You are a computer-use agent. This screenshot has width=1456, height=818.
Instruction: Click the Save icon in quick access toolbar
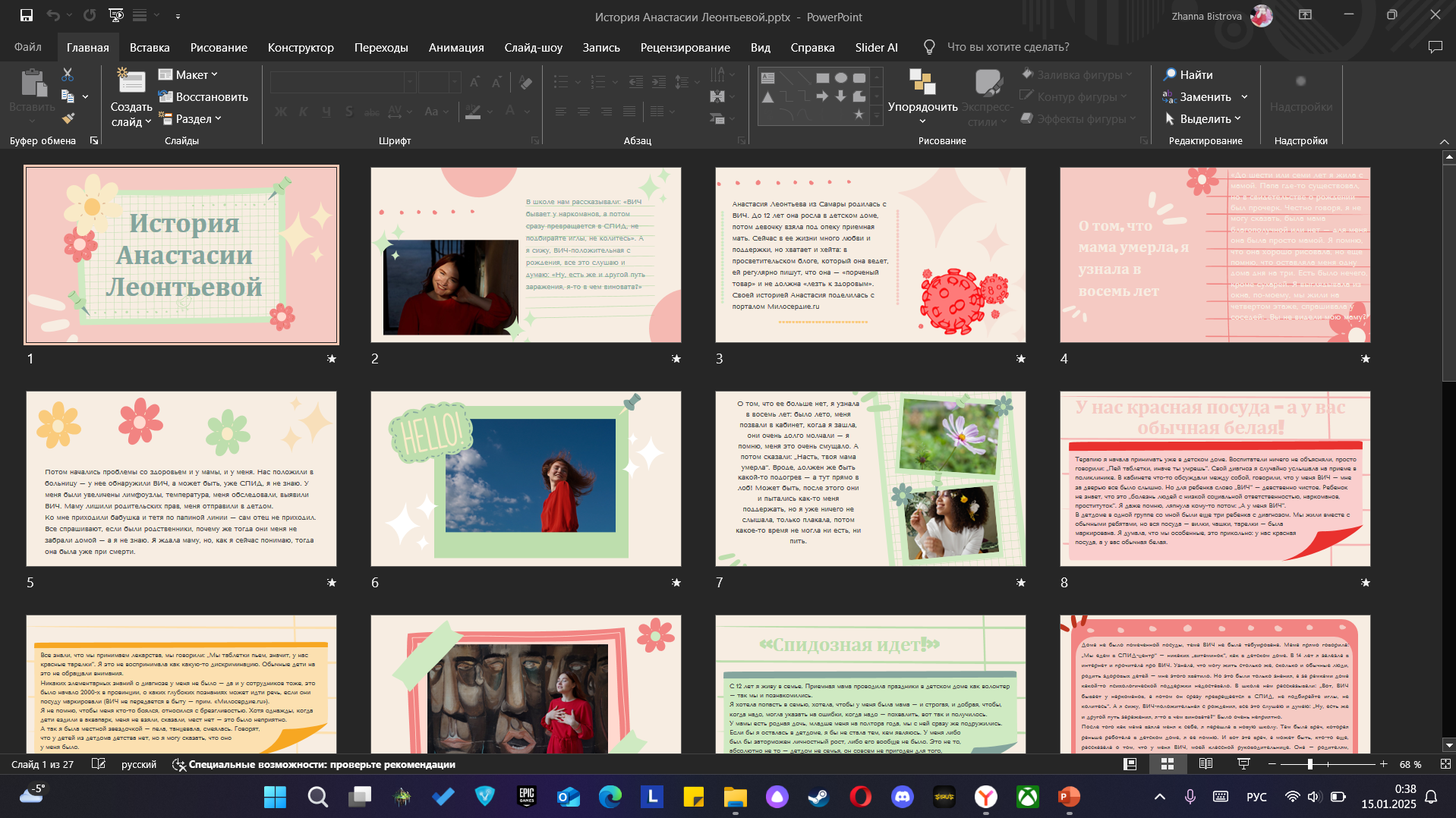coord(27,15)
